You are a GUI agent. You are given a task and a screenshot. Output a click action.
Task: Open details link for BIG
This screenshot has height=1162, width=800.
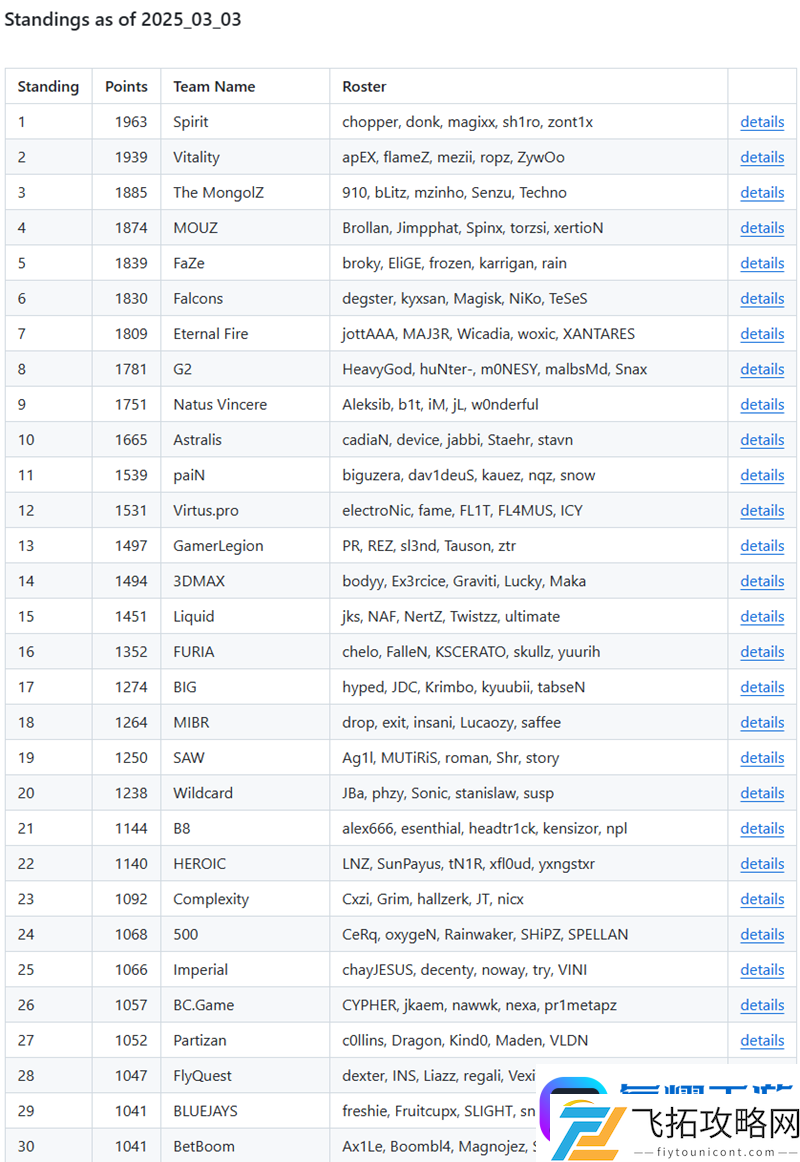(762, 687)
